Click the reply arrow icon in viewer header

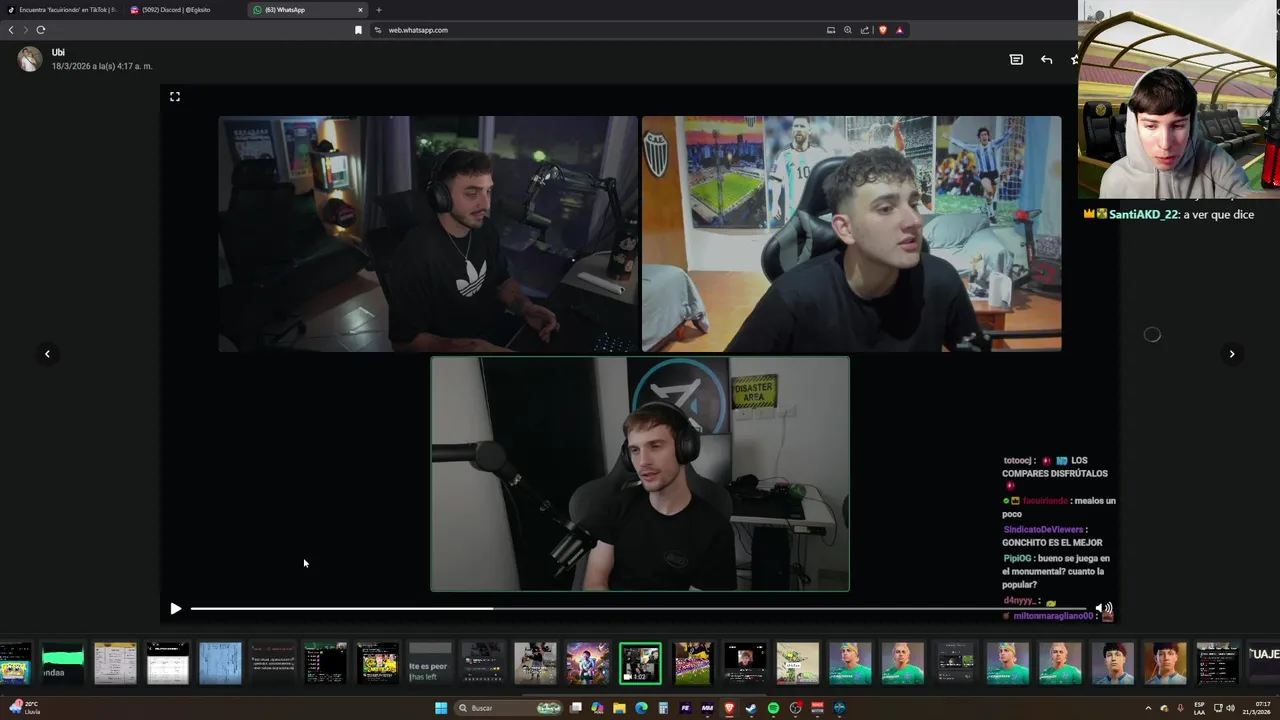1046,60
